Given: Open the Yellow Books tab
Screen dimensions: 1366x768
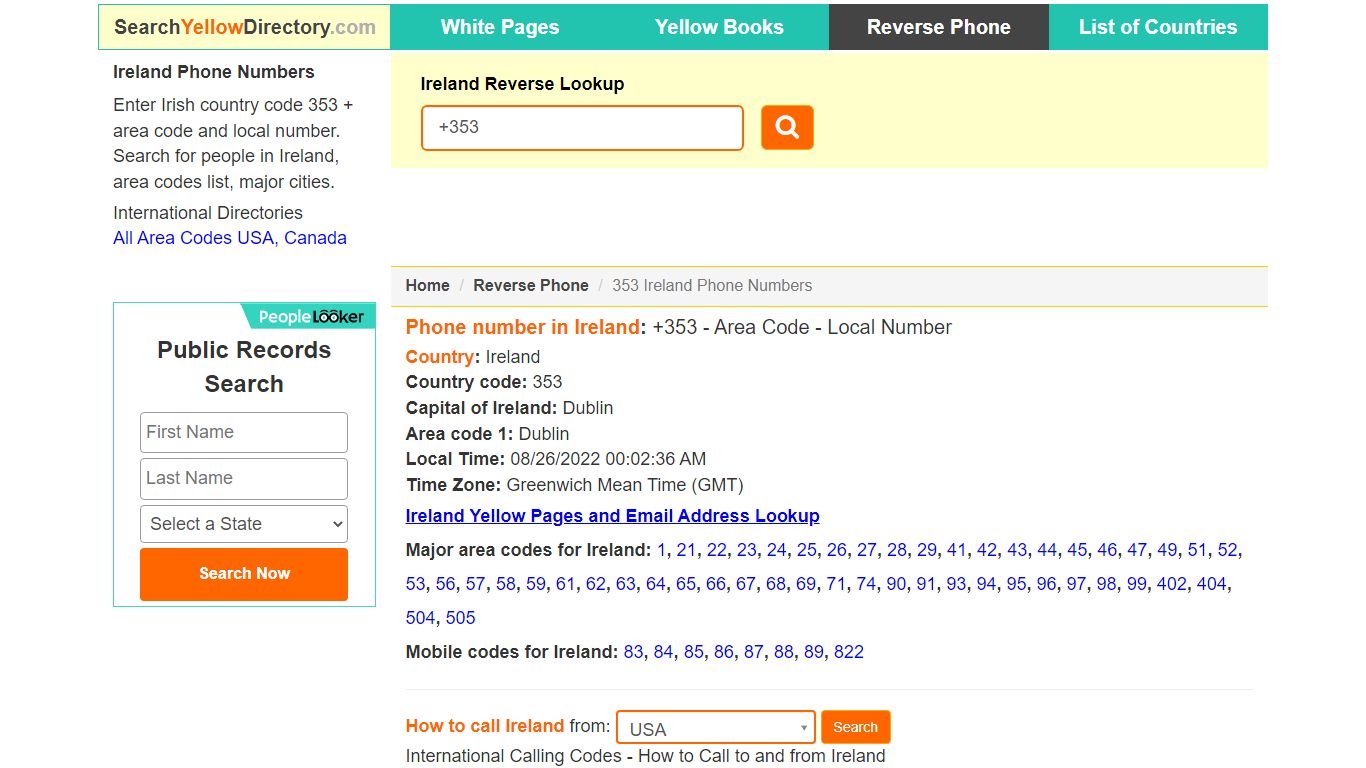Looking at the screenshot, I should [719, 27].
